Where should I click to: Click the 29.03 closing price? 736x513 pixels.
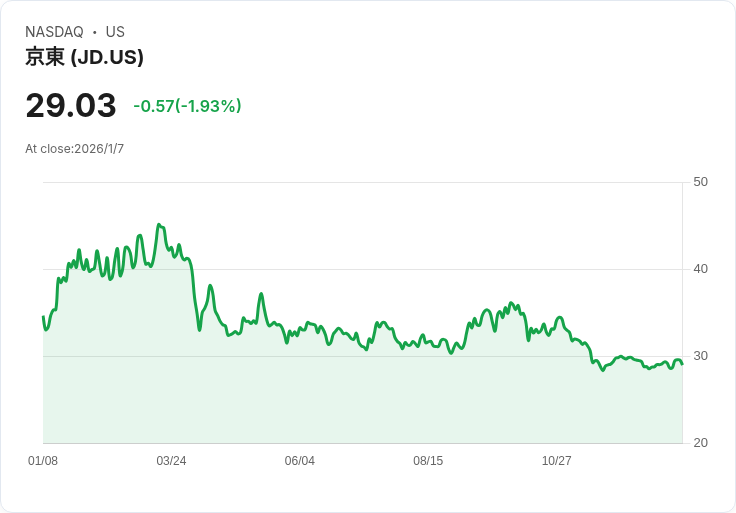tap(70, 105)
